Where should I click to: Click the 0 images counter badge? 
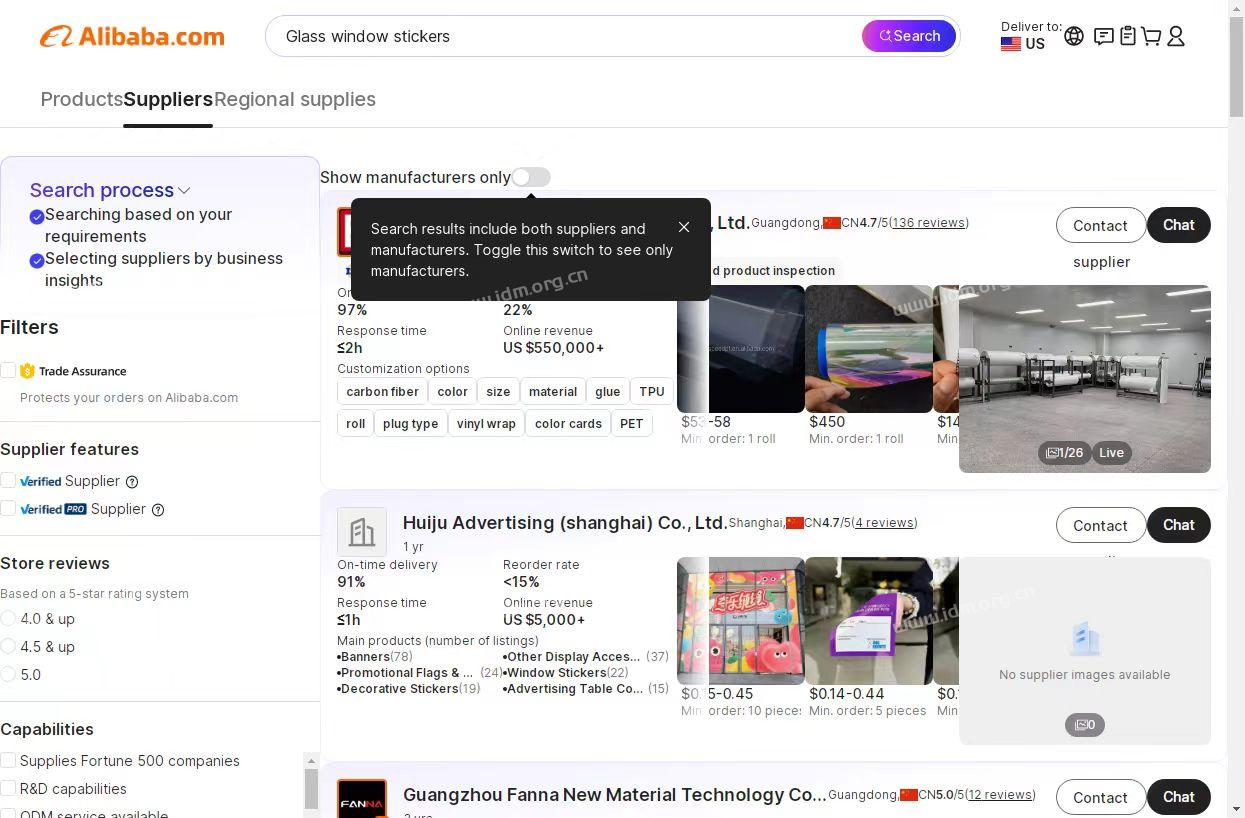(1085, 725)
